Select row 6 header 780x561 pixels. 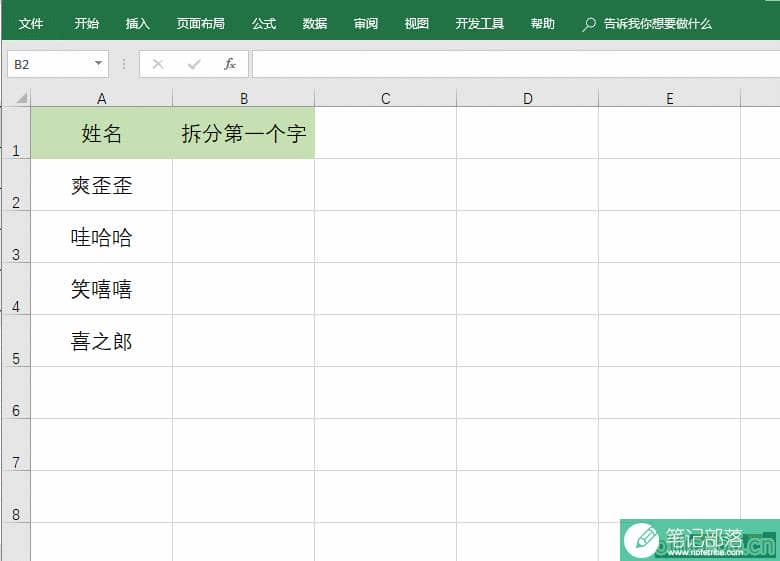16,393
